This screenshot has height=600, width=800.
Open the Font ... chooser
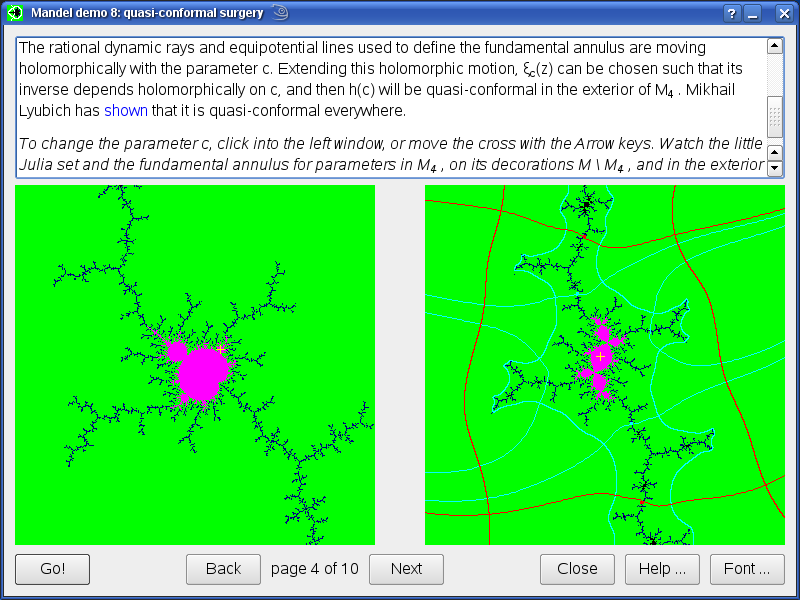tap(747, 569)
